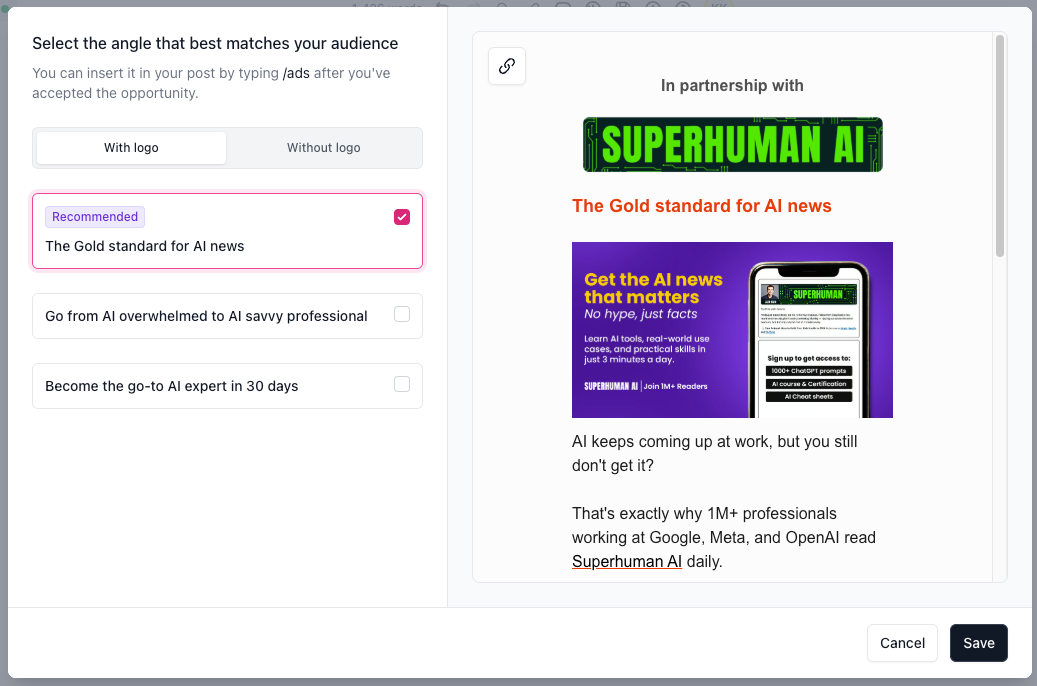Open the underlined Superhuman AI link

coord(626,562)
